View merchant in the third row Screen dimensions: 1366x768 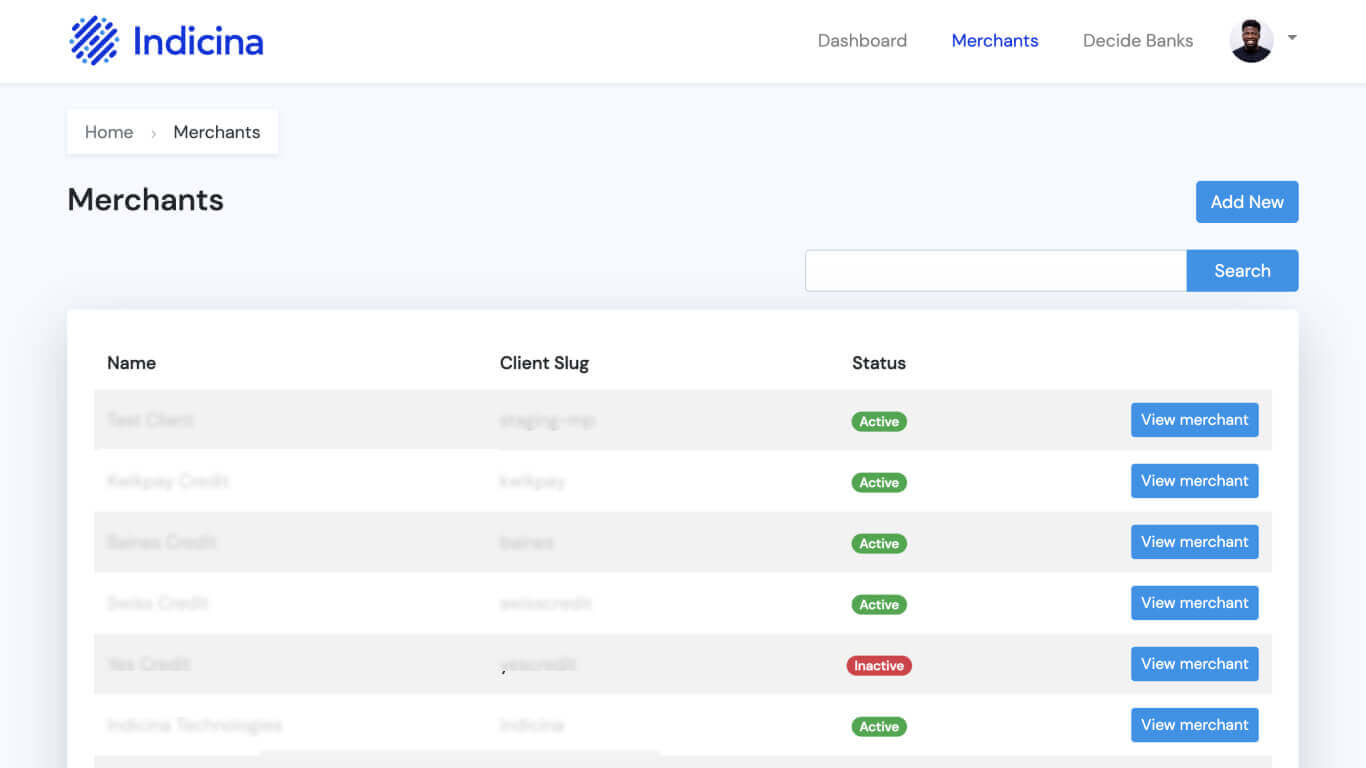coord(1194,542)
